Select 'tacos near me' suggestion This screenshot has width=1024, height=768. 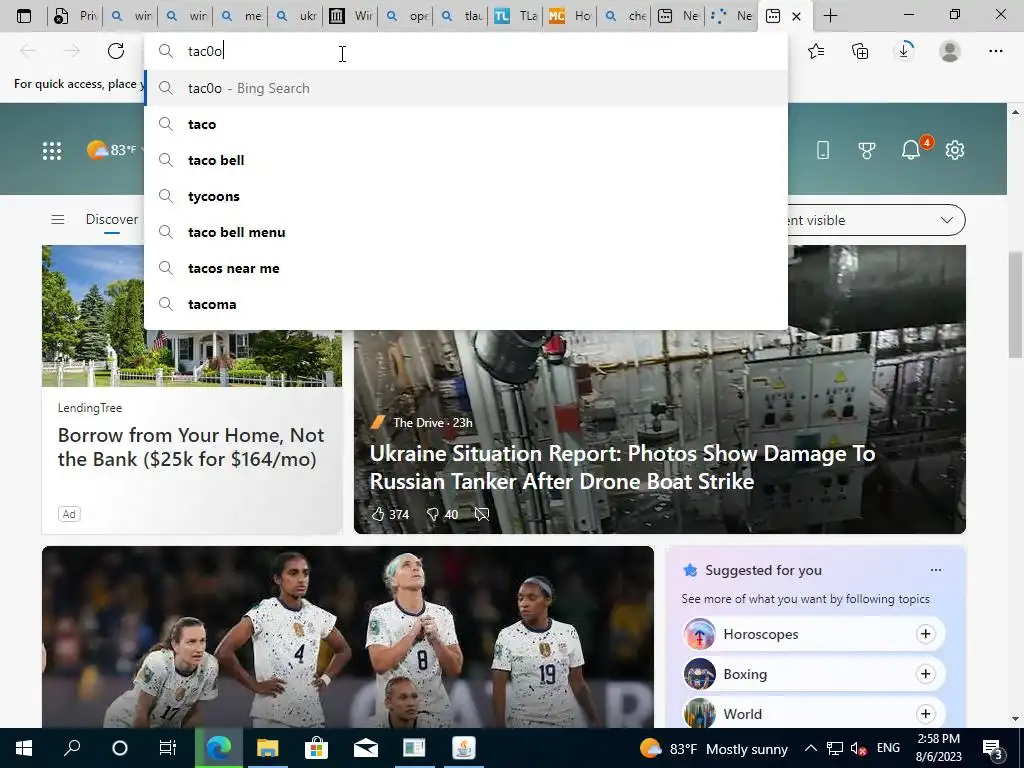tap(466, 268)
